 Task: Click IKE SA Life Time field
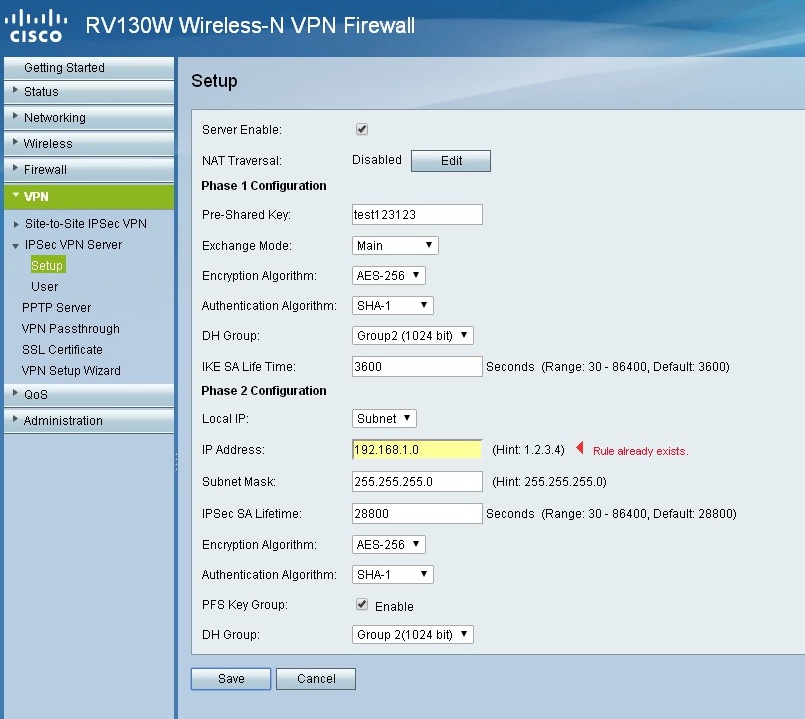coord(417,367)
